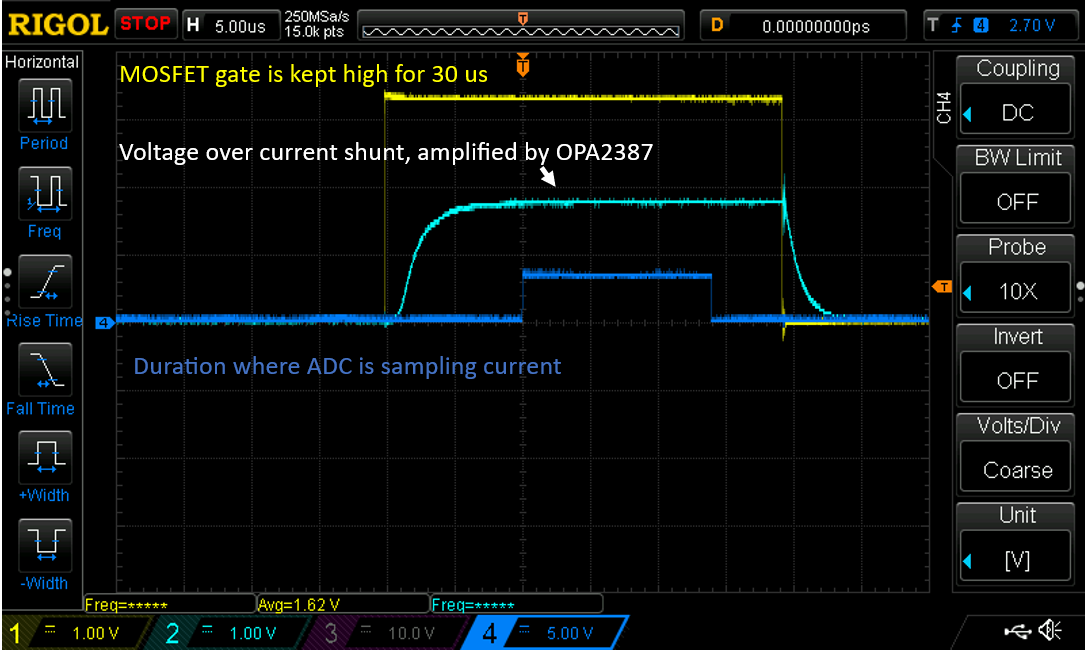Viewport: 1085px width, 651px height.
Task: Click the orange trigger position marker above the grid
Action: [523, 65]
